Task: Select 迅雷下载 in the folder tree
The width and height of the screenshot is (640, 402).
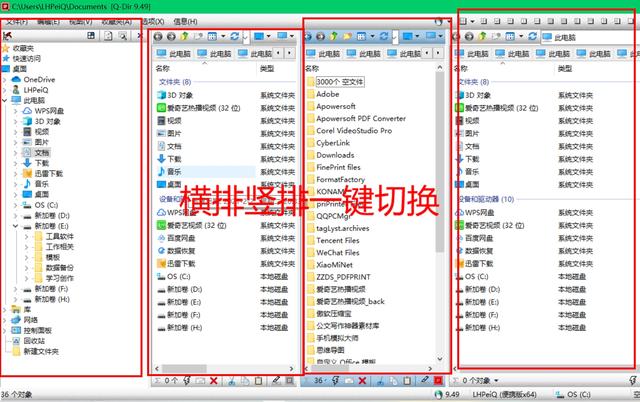Action: coord(49,173)
